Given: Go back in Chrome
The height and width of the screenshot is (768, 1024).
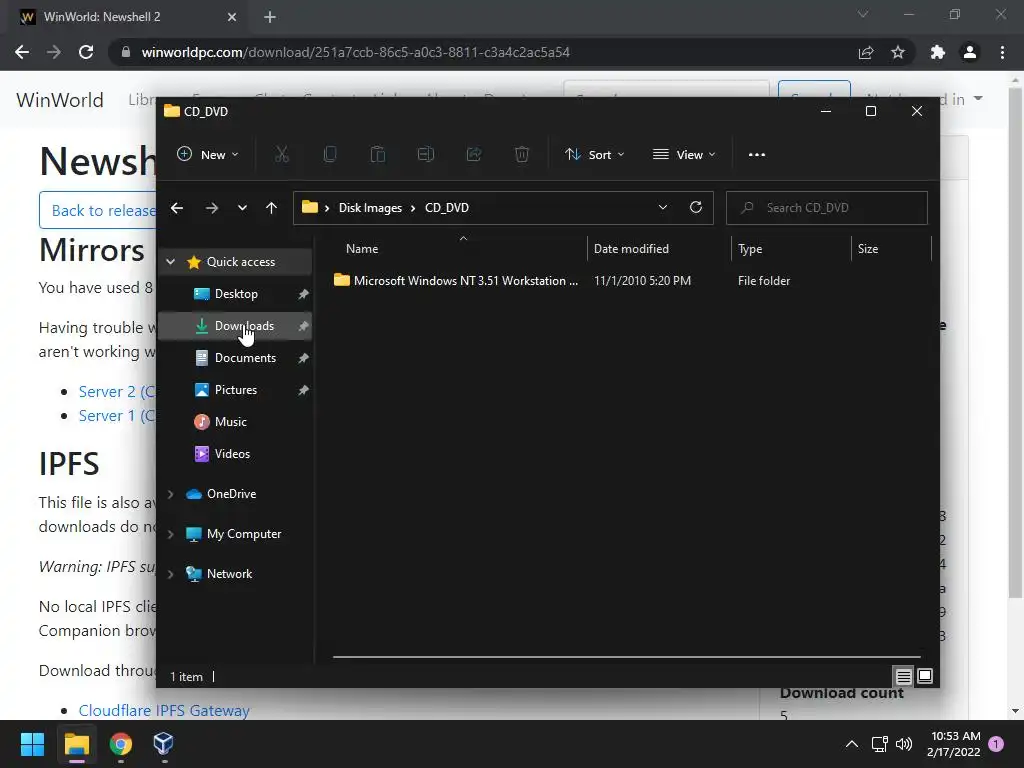Looking at the screenshot, I should coord(22,52).
